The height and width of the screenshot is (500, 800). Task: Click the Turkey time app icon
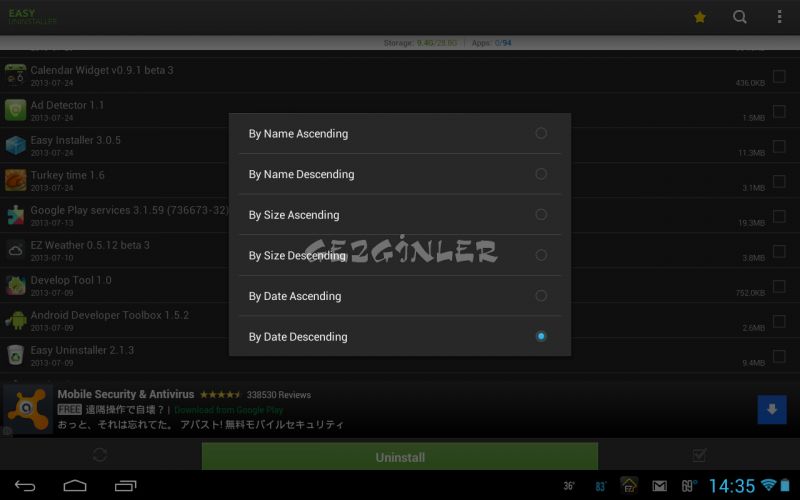click(x=15, y=180)
